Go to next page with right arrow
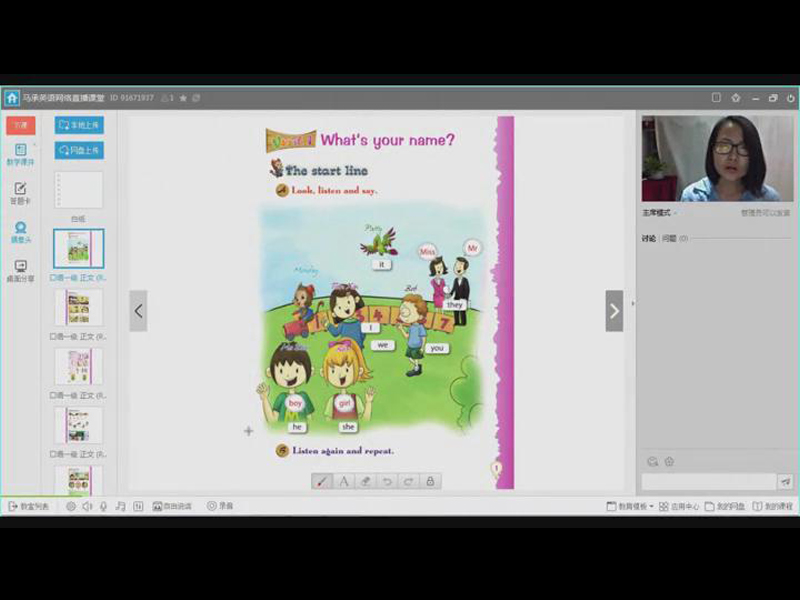This screenshot has width=800, height=600. click(x=614, y=311)
